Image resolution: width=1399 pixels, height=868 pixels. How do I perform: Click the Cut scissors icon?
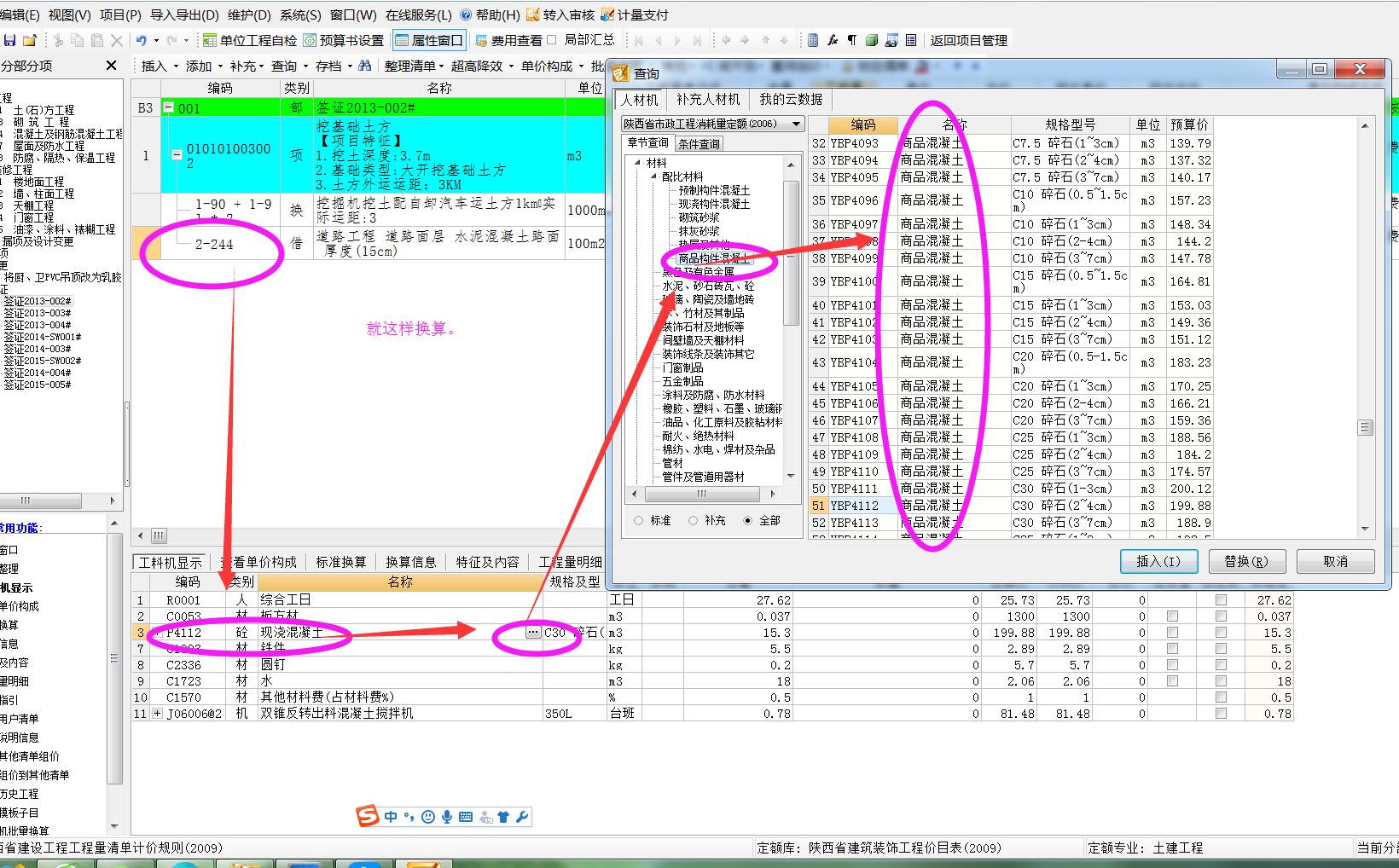click(58, 40)
